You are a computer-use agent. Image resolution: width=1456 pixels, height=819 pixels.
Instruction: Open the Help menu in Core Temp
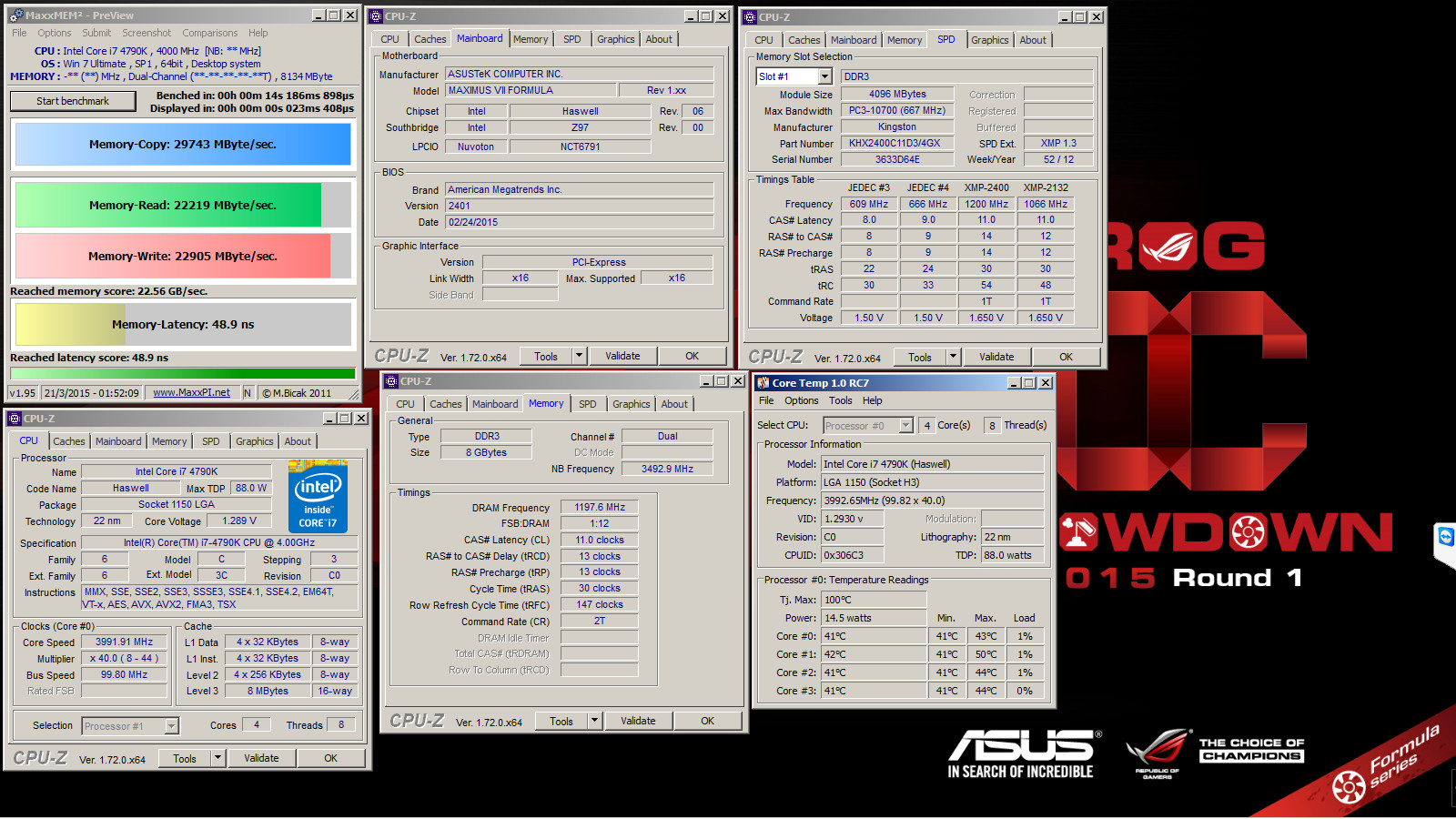pos(873,400)
